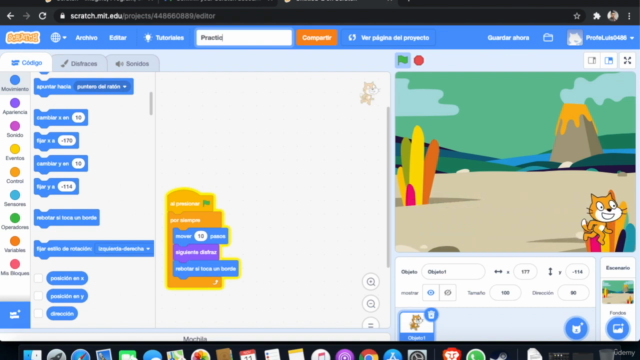Open the Editar menu
The width and height of the screenshot is (640, 360).
[x=118, y=38]
